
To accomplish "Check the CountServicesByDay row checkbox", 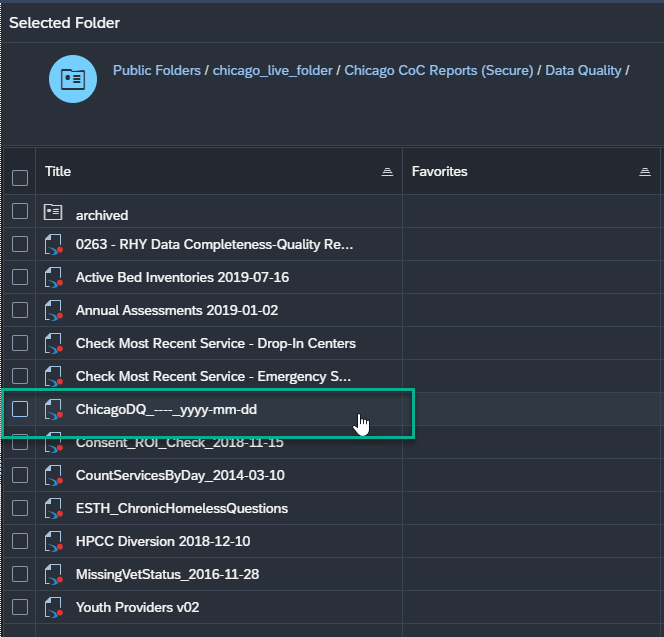I will (x=20, y=475).
